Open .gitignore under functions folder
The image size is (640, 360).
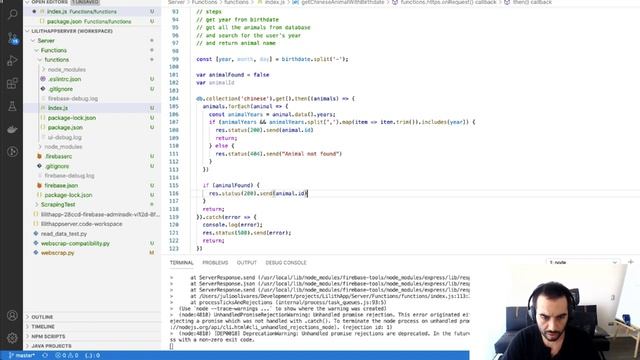pos(60,89)
